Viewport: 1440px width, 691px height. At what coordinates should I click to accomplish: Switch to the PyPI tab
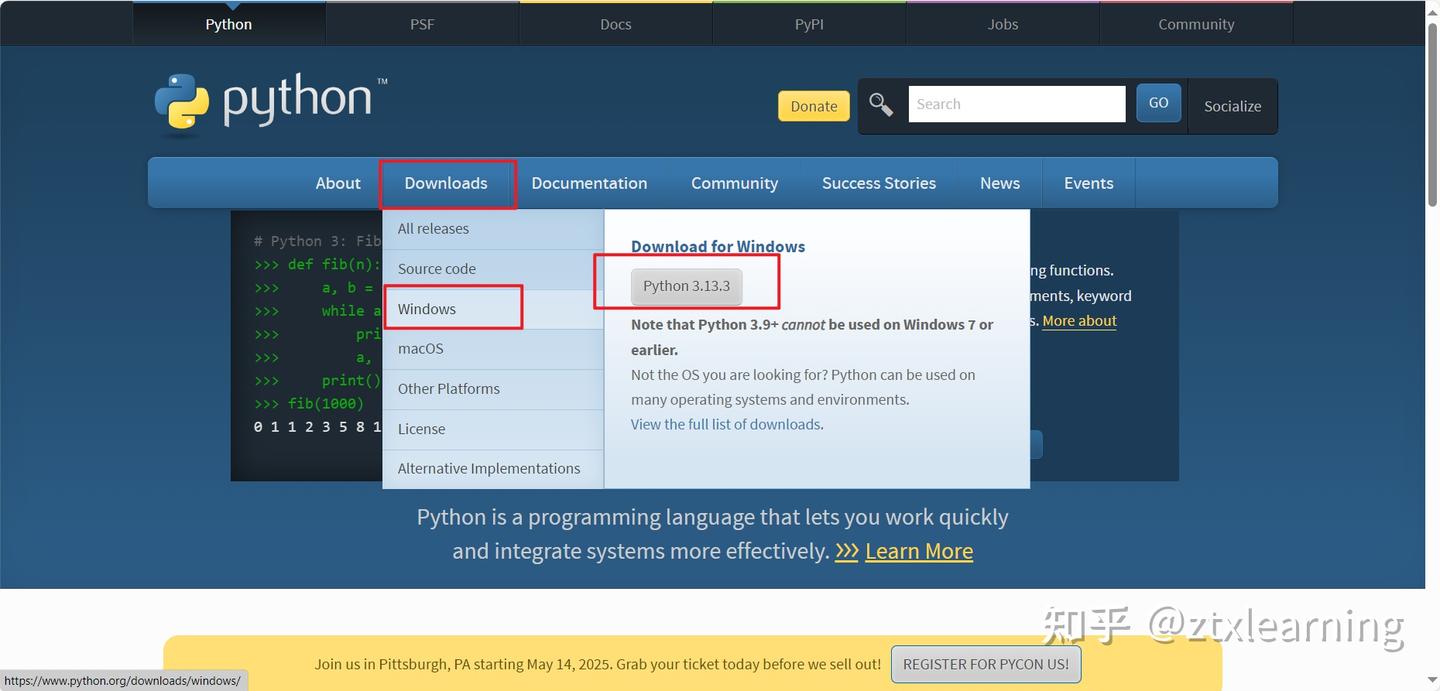[x=808, y=23]
